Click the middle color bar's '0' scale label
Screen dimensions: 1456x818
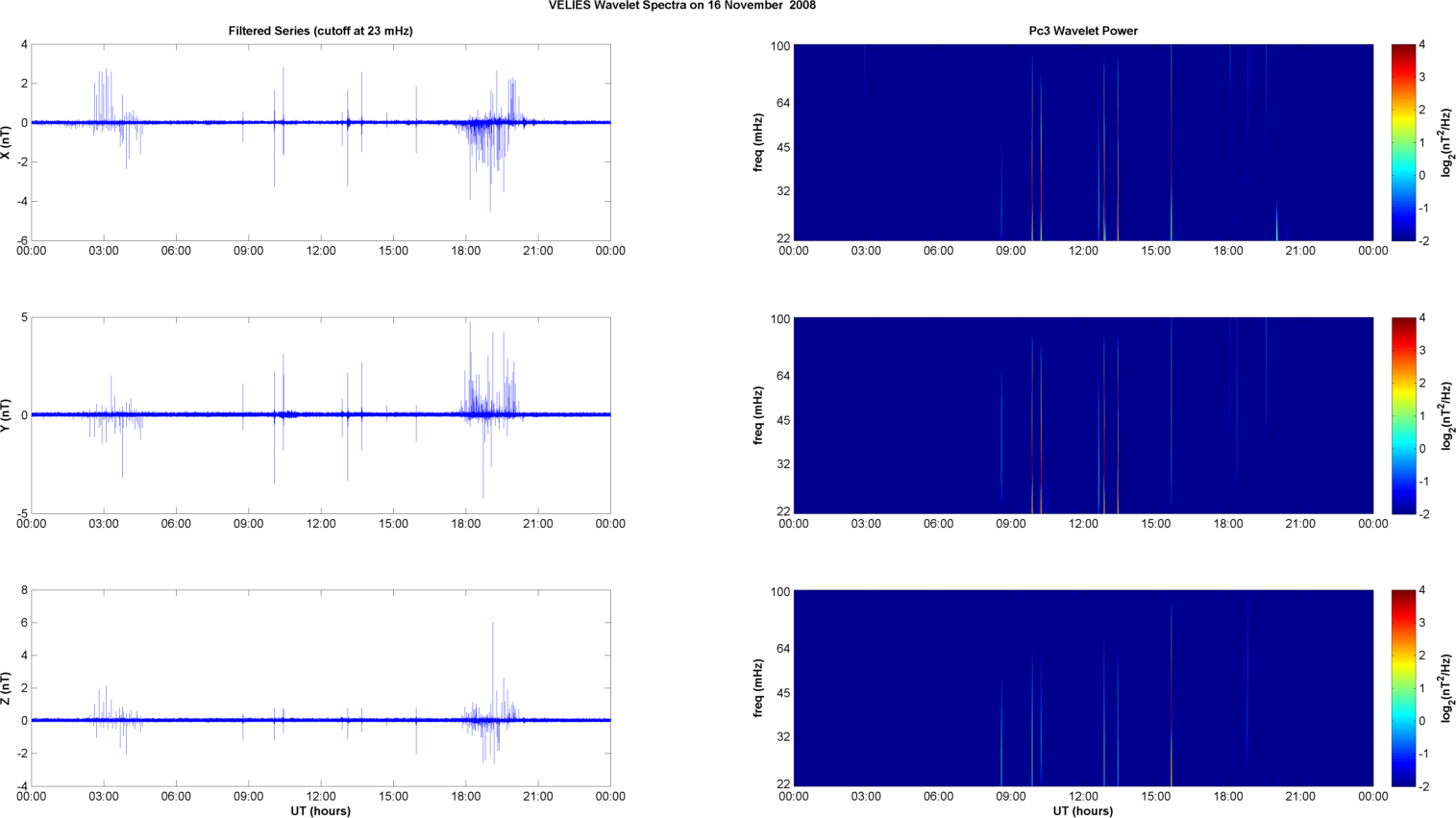pyautogui.click(x=1422, y=448)
